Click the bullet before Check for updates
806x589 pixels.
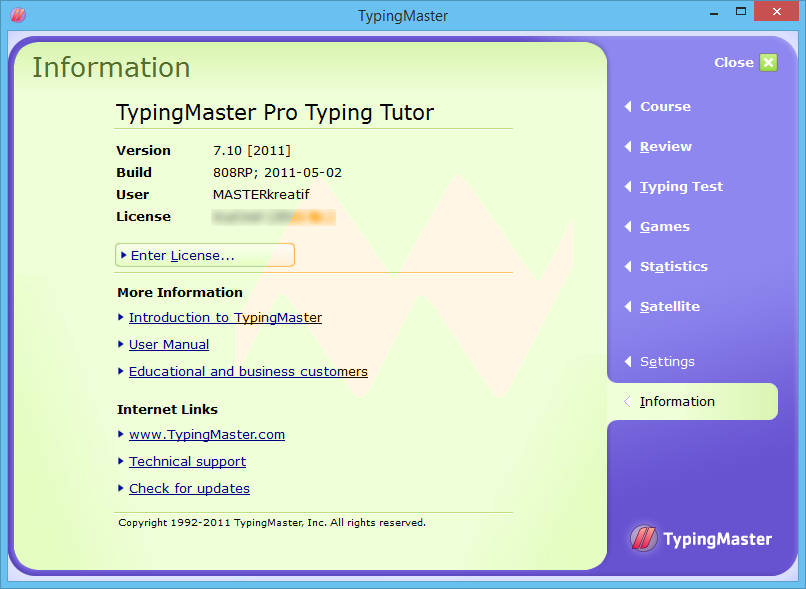coord(121,488)
